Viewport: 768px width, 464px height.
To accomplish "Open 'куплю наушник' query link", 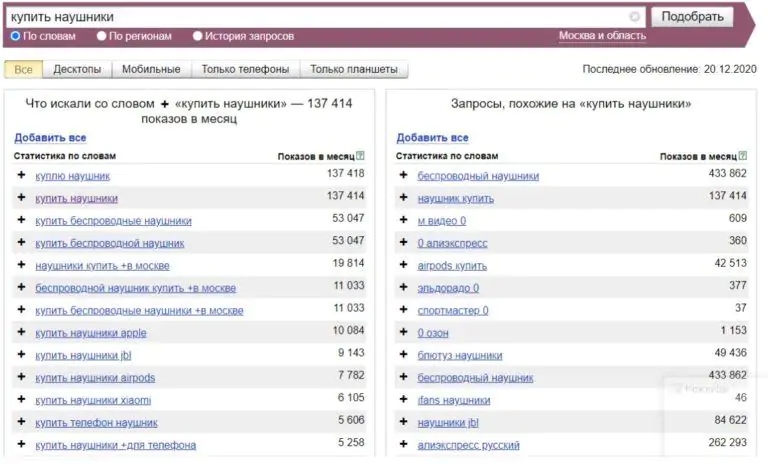I will (x=72, y=176).
